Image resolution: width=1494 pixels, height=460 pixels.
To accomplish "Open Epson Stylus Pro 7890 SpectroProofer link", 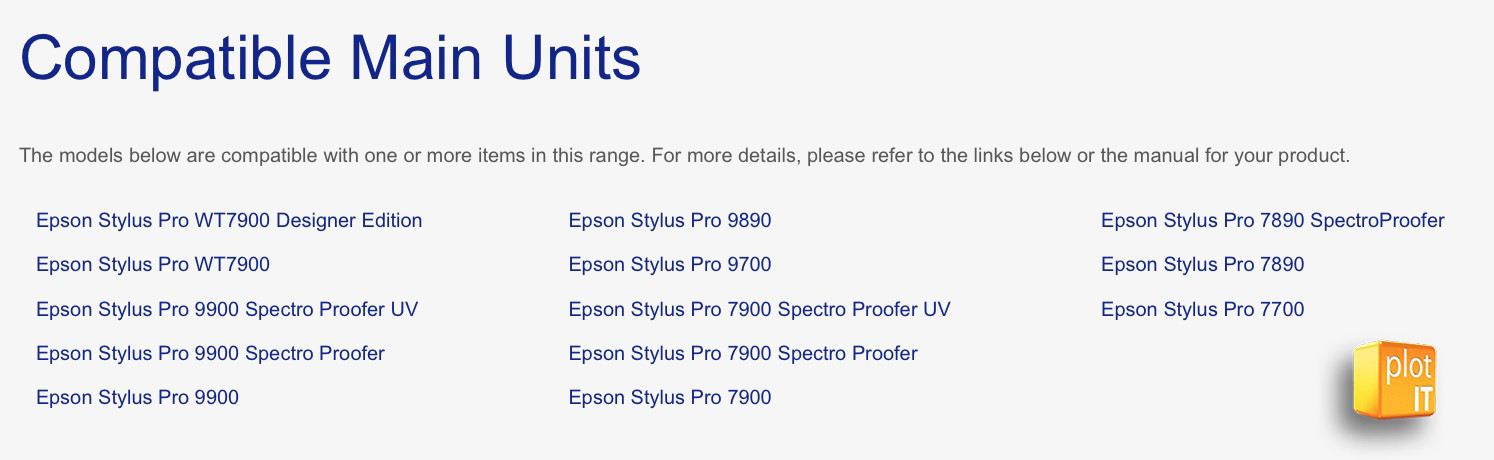I will coord(1273,220).
